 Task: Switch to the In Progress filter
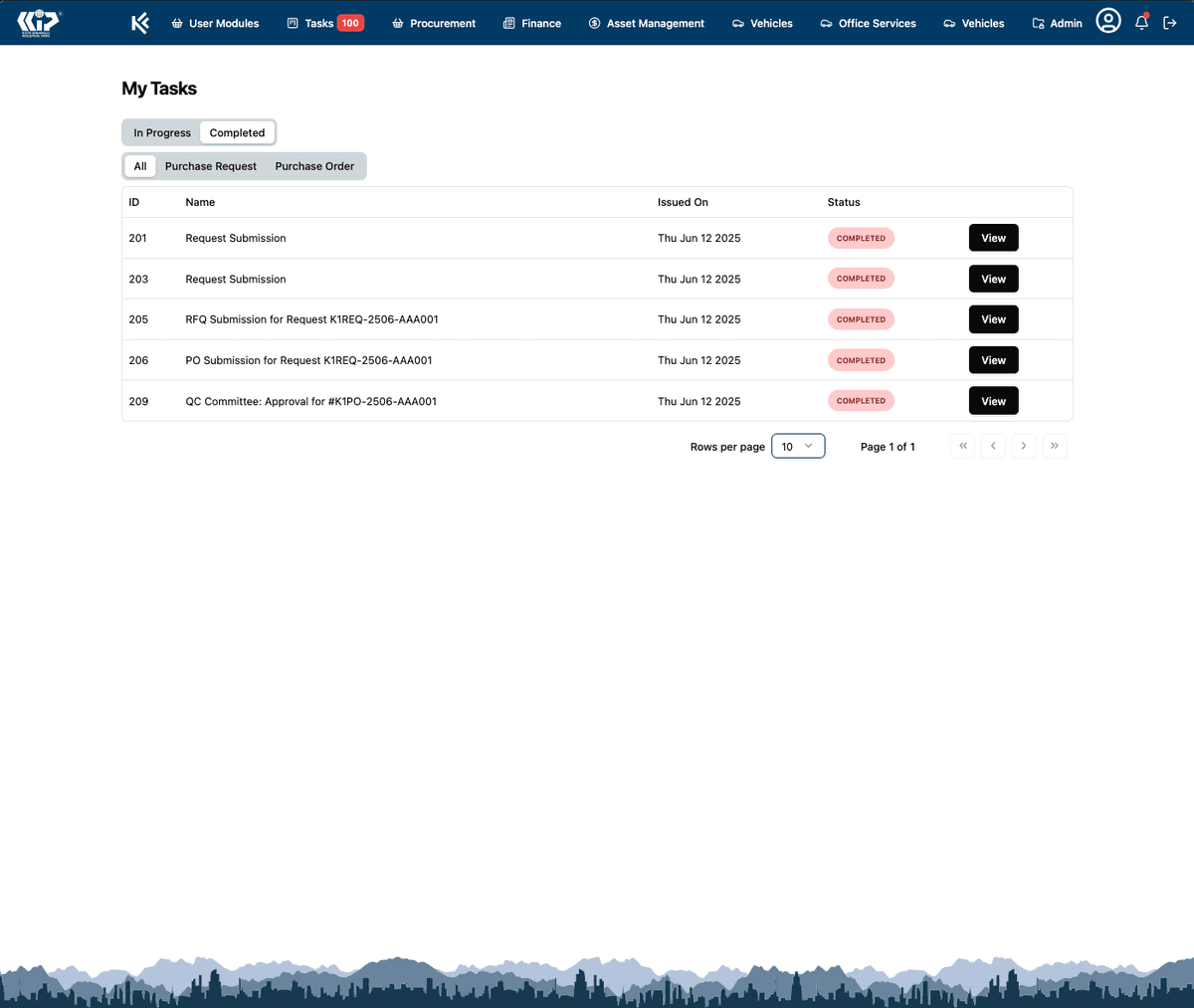pos(162,132)
